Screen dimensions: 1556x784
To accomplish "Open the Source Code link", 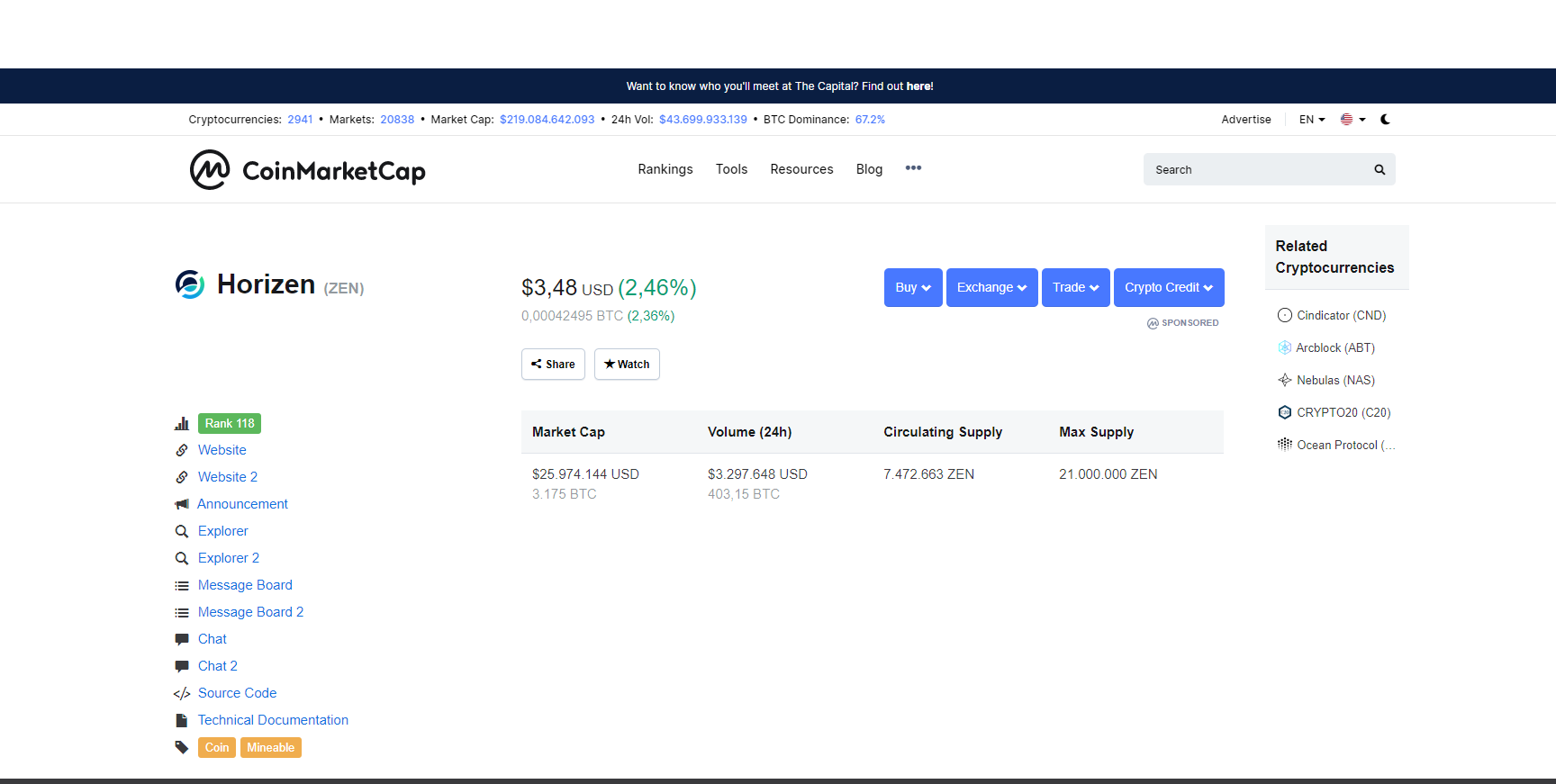I will pos(237,693).
